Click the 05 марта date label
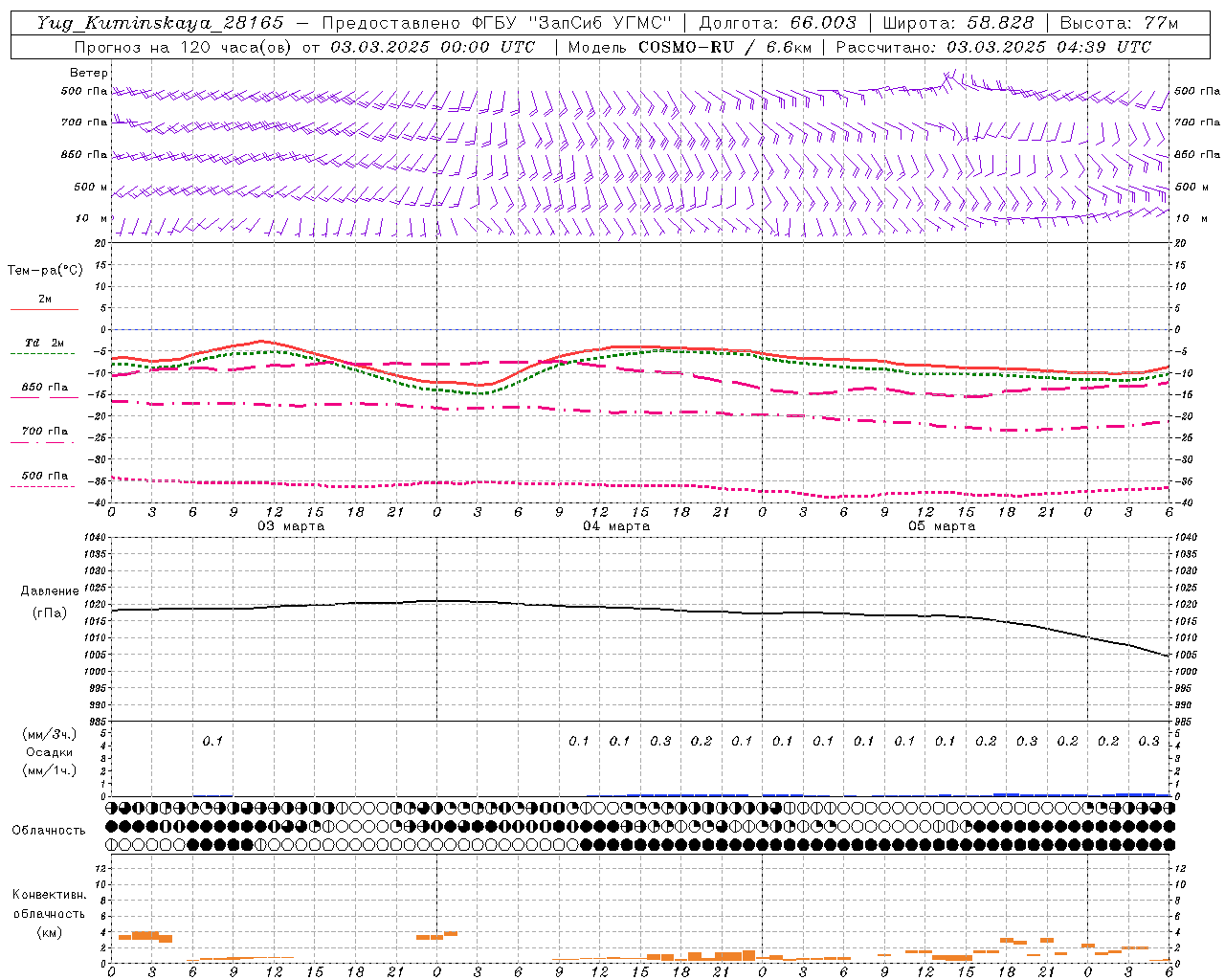1225x980 pixels. (x=942, y=526)
